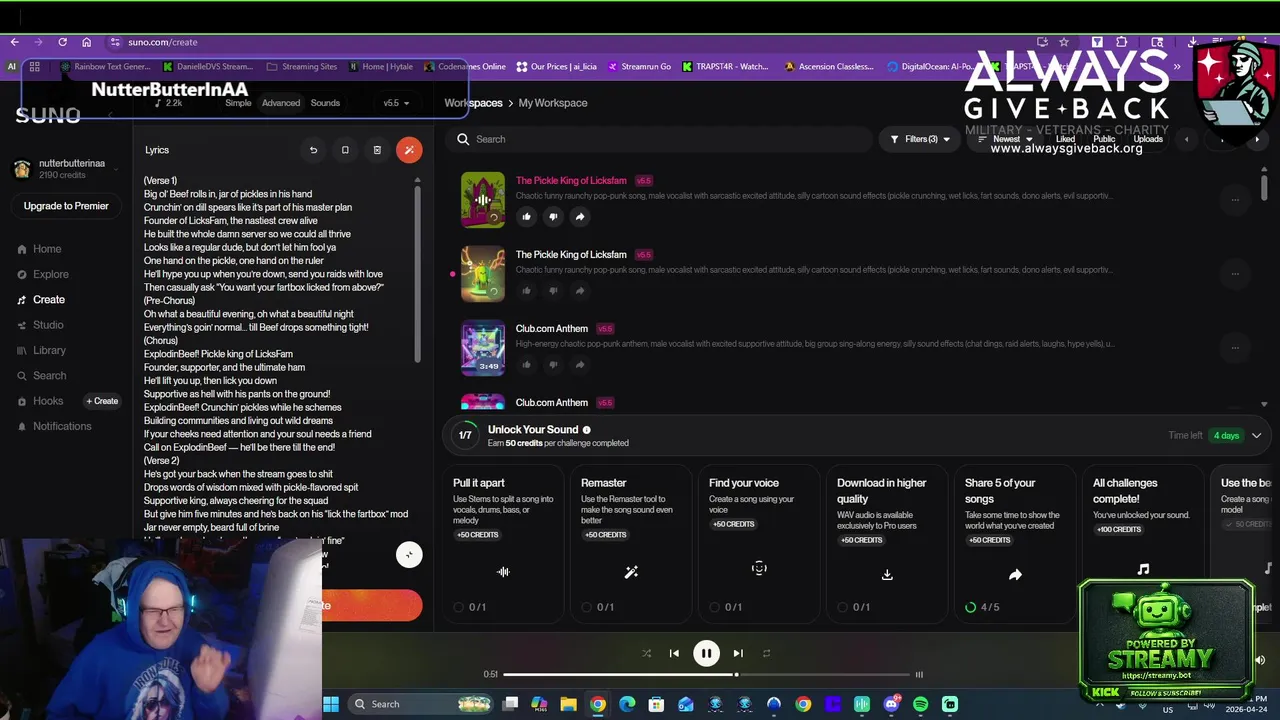This screenshot has height=720, width=1280.
Task: Switch to Sounds creation mode
Action: [325, 103]
